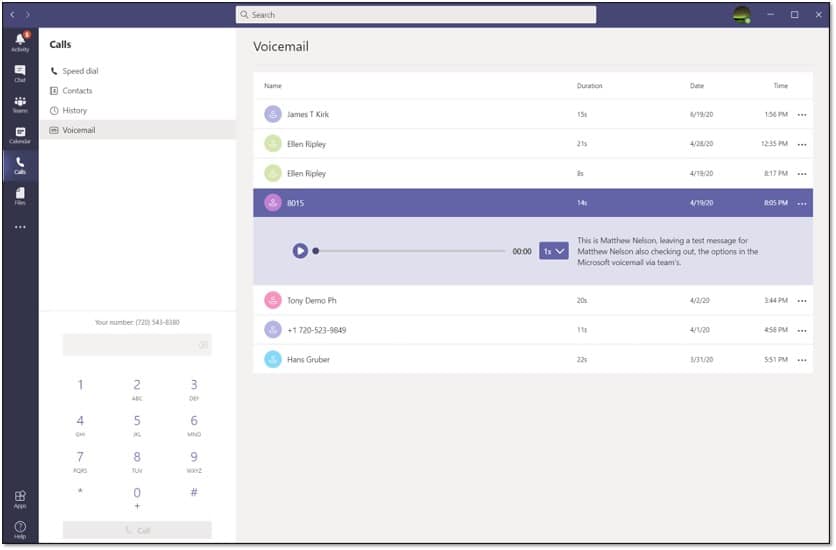Open the Apps store icon

[x=20, y=500]
